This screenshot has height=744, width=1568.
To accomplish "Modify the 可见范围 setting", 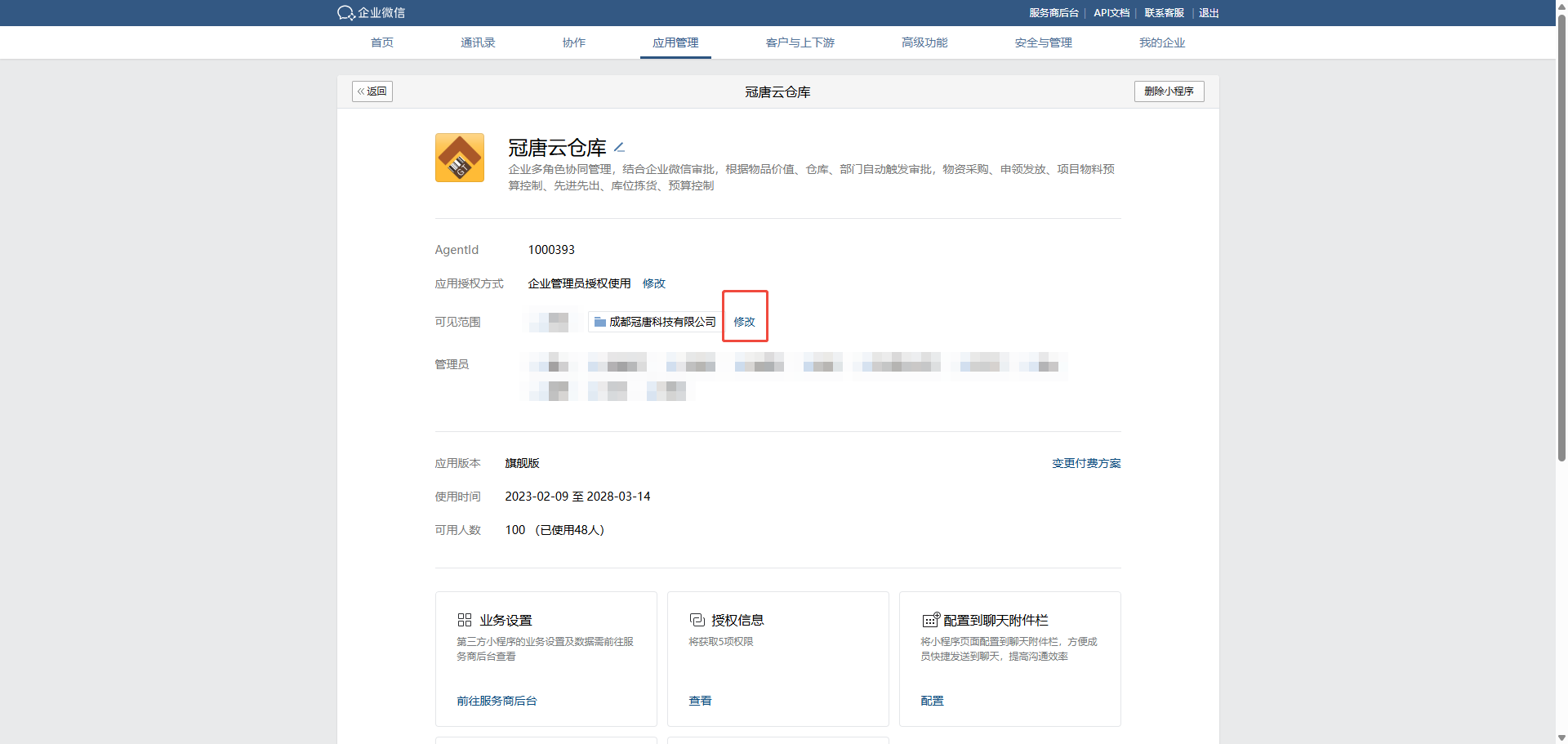I will [x=745, y=322].
